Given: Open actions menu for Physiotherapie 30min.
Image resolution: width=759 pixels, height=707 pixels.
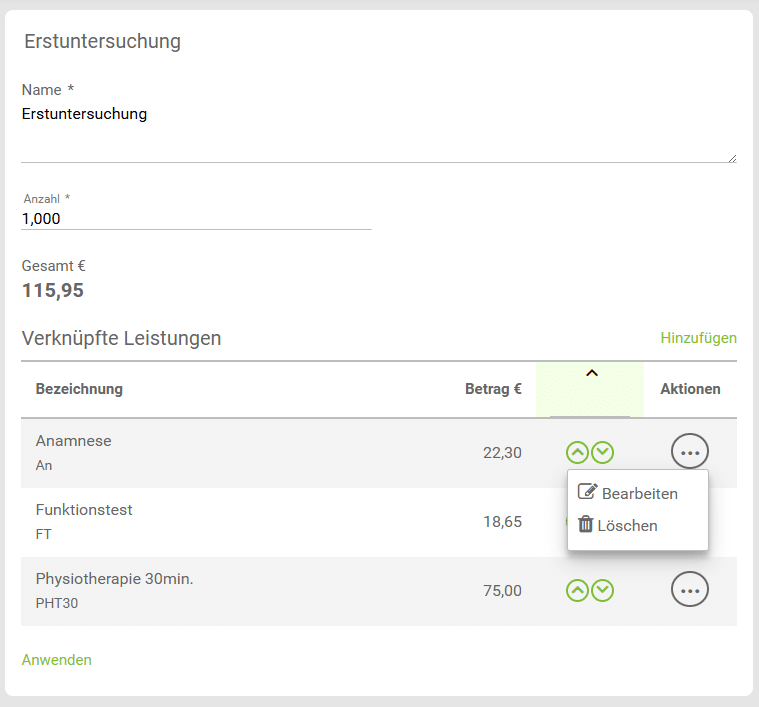Looking at the screenshot, I should (690, 589).
